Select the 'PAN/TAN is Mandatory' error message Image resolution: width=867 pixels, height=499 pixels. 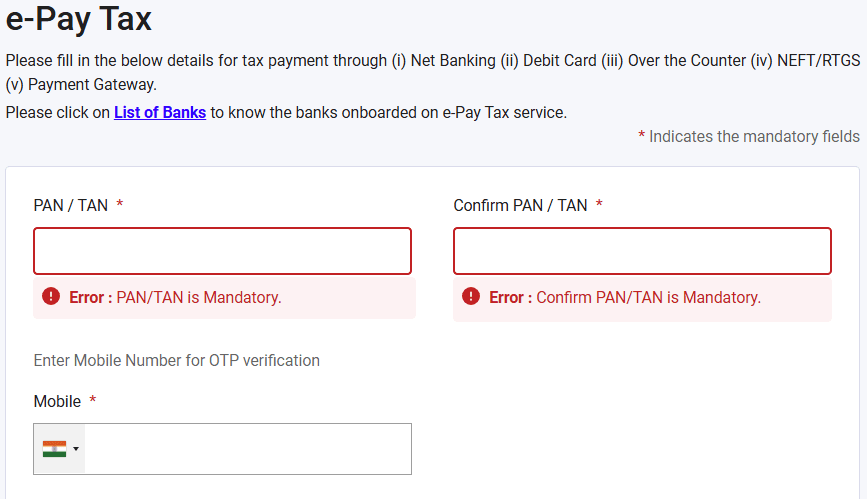coord(175,297)
